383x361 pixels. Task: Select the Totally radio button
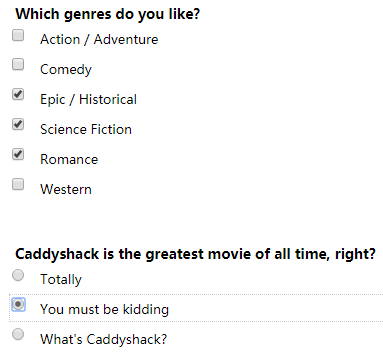(18, 275)
